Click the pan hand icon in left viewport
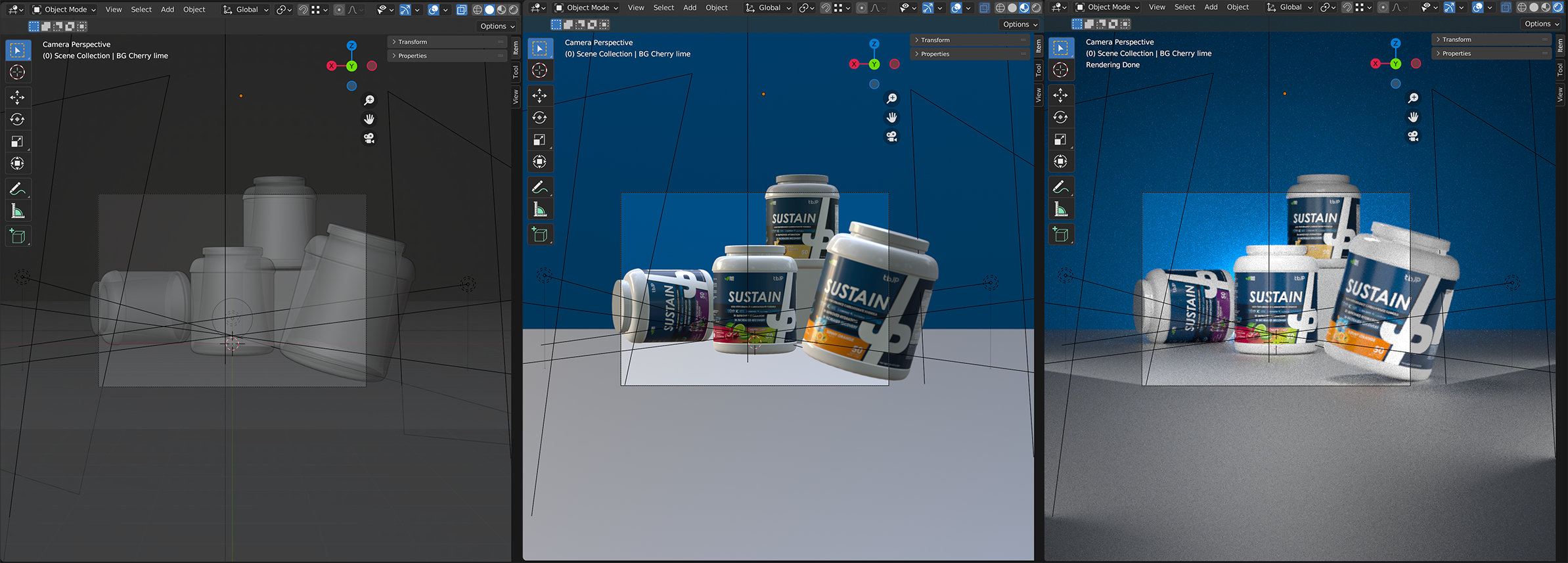Viewport: 1568px width, 563px height. point(369,120)
